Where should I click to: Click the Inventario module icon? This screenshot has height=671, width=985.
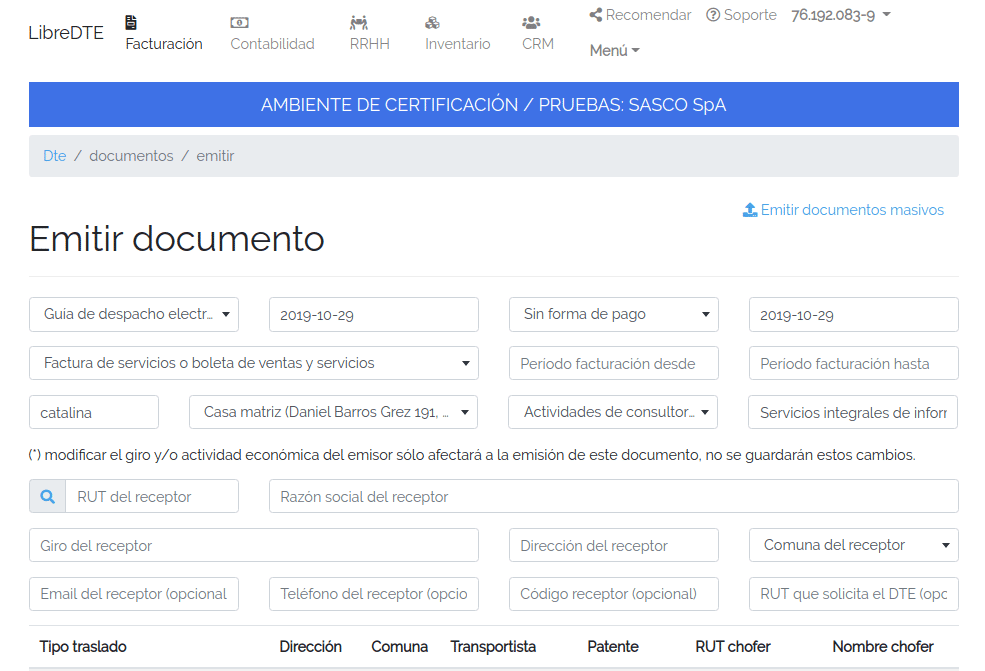click(x=432, y=20)
